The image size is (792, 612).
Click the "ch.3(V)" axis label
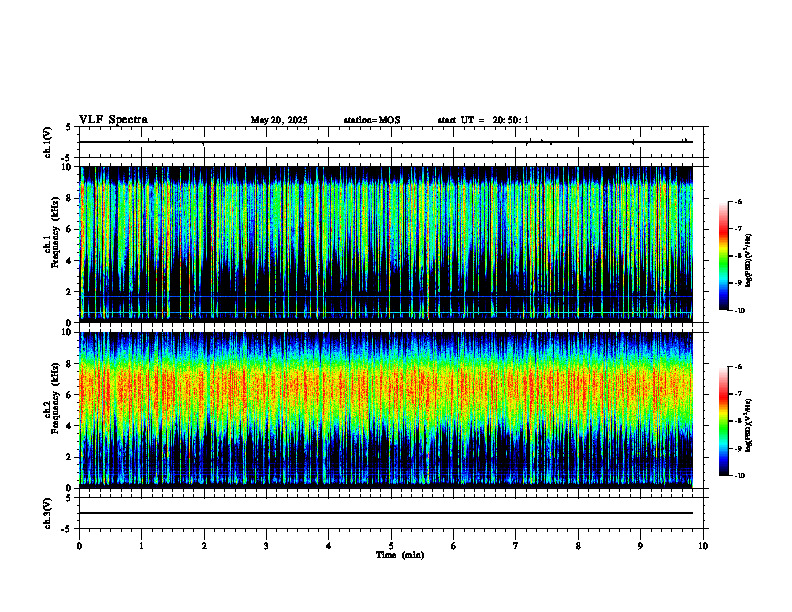pyautogui.click(x=48, y=513)
